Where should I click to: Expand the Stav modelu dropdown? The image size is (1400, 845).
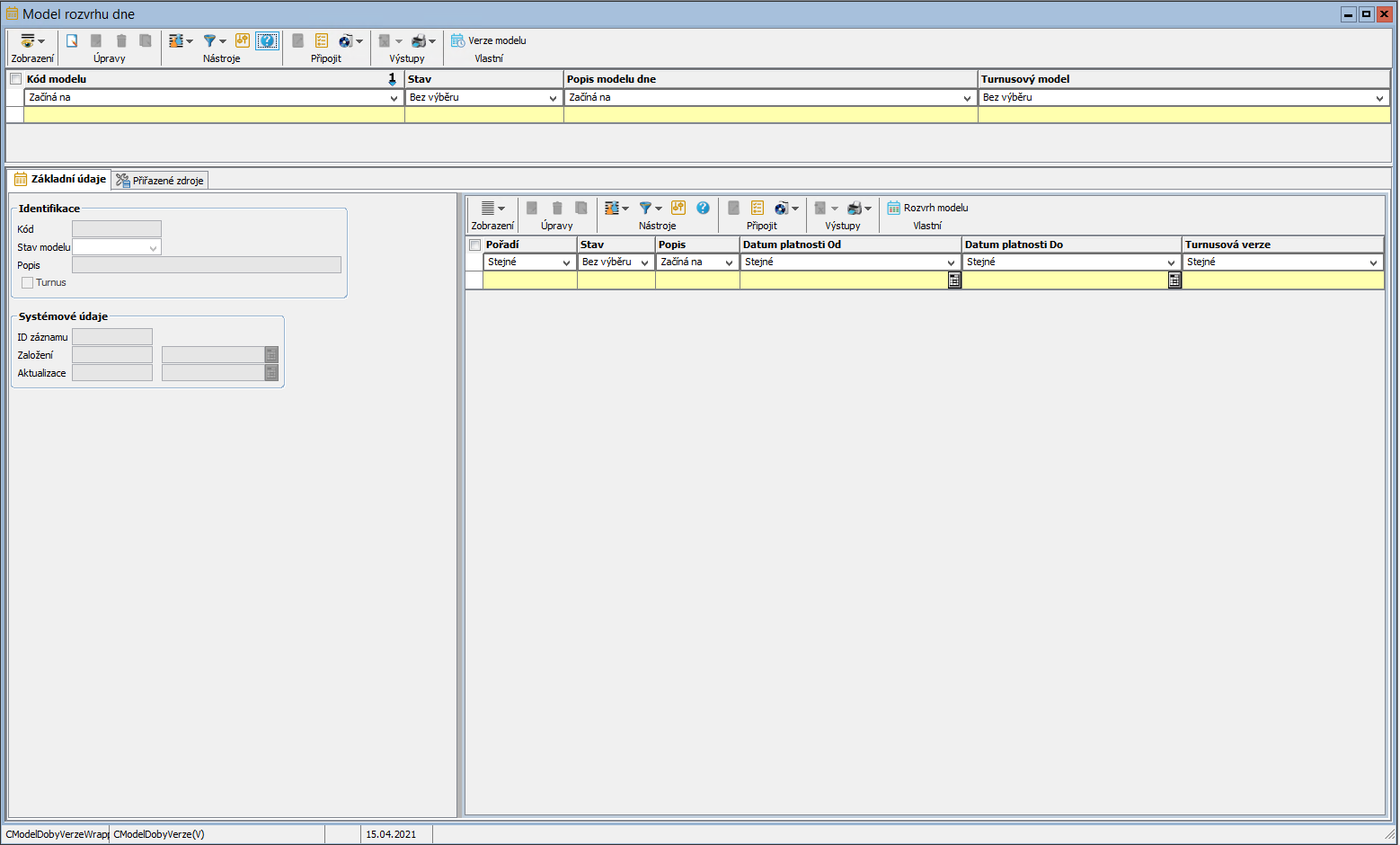coord(153,248)
